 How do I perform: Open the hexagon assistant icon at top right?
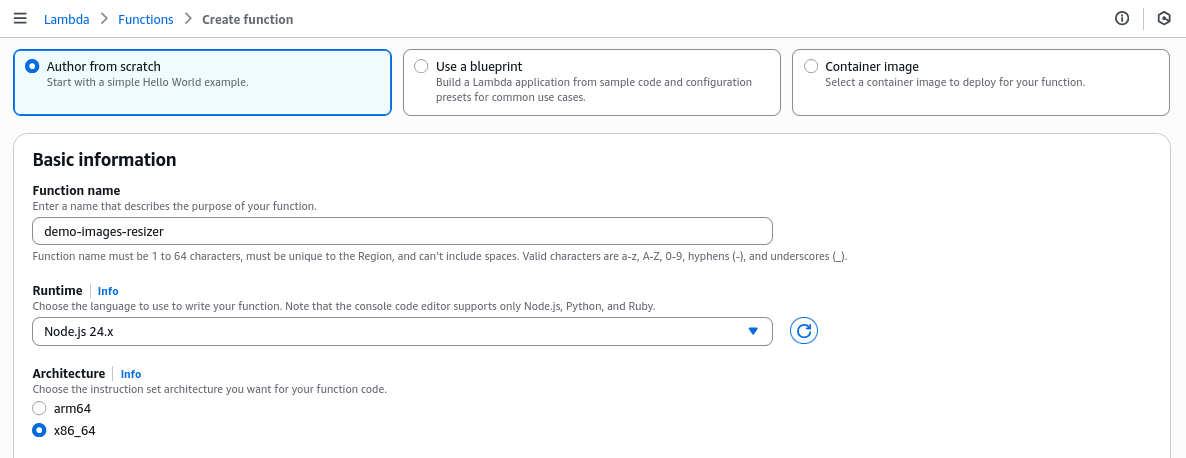point(1164,19)
